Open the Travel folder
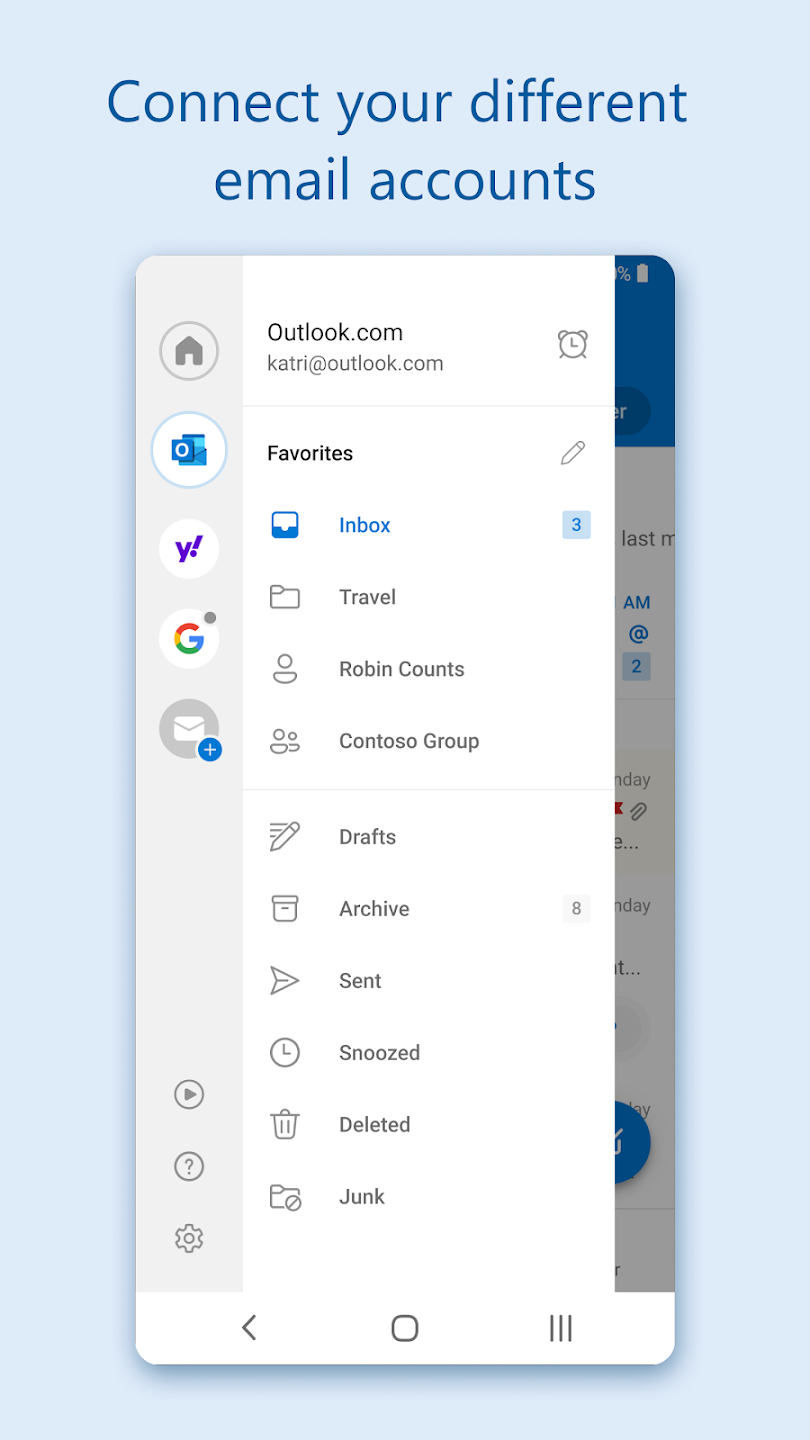 (x=367, y=597)
